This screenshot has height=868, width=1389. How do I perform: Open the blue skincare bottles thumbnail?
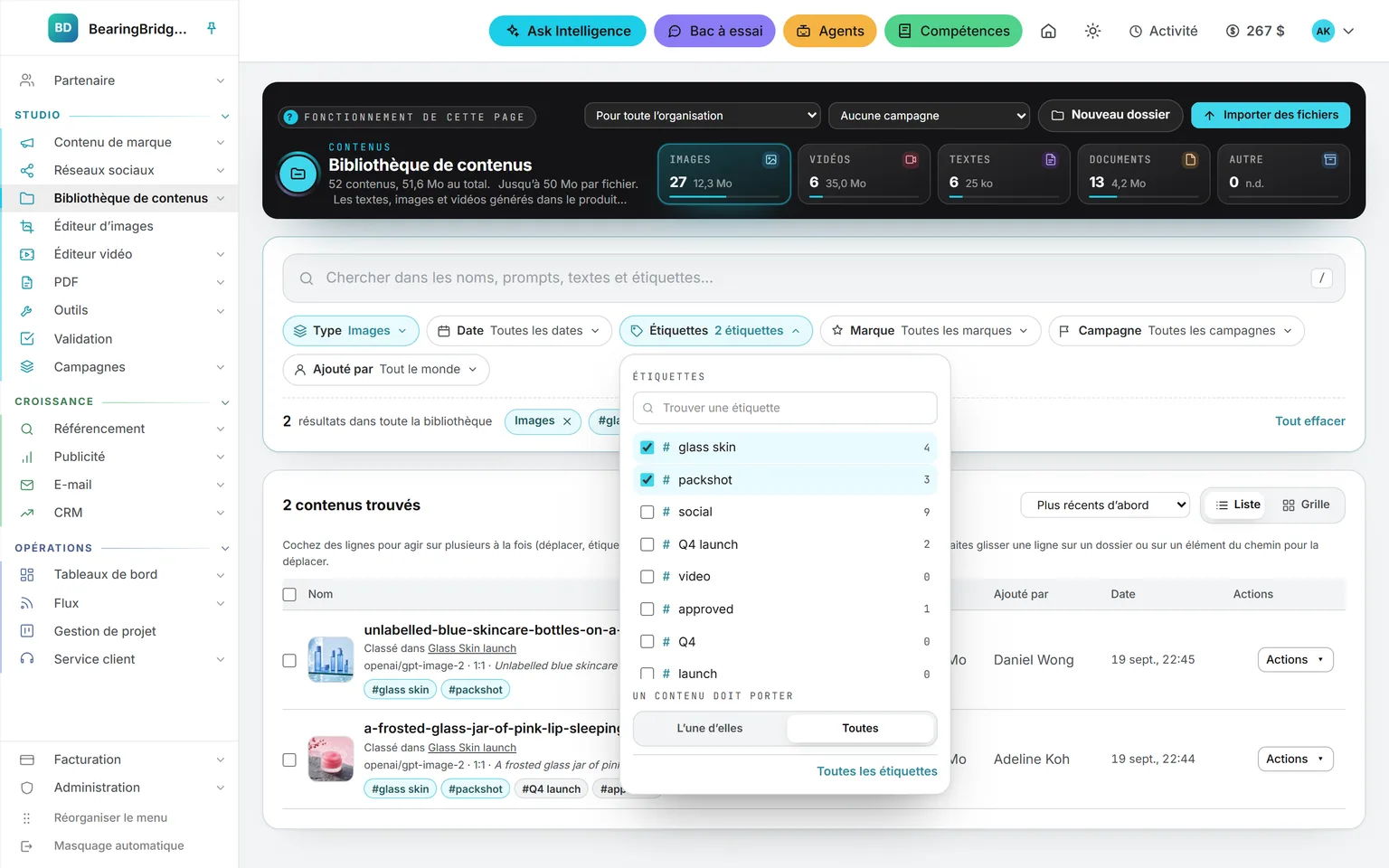[331, 660]
